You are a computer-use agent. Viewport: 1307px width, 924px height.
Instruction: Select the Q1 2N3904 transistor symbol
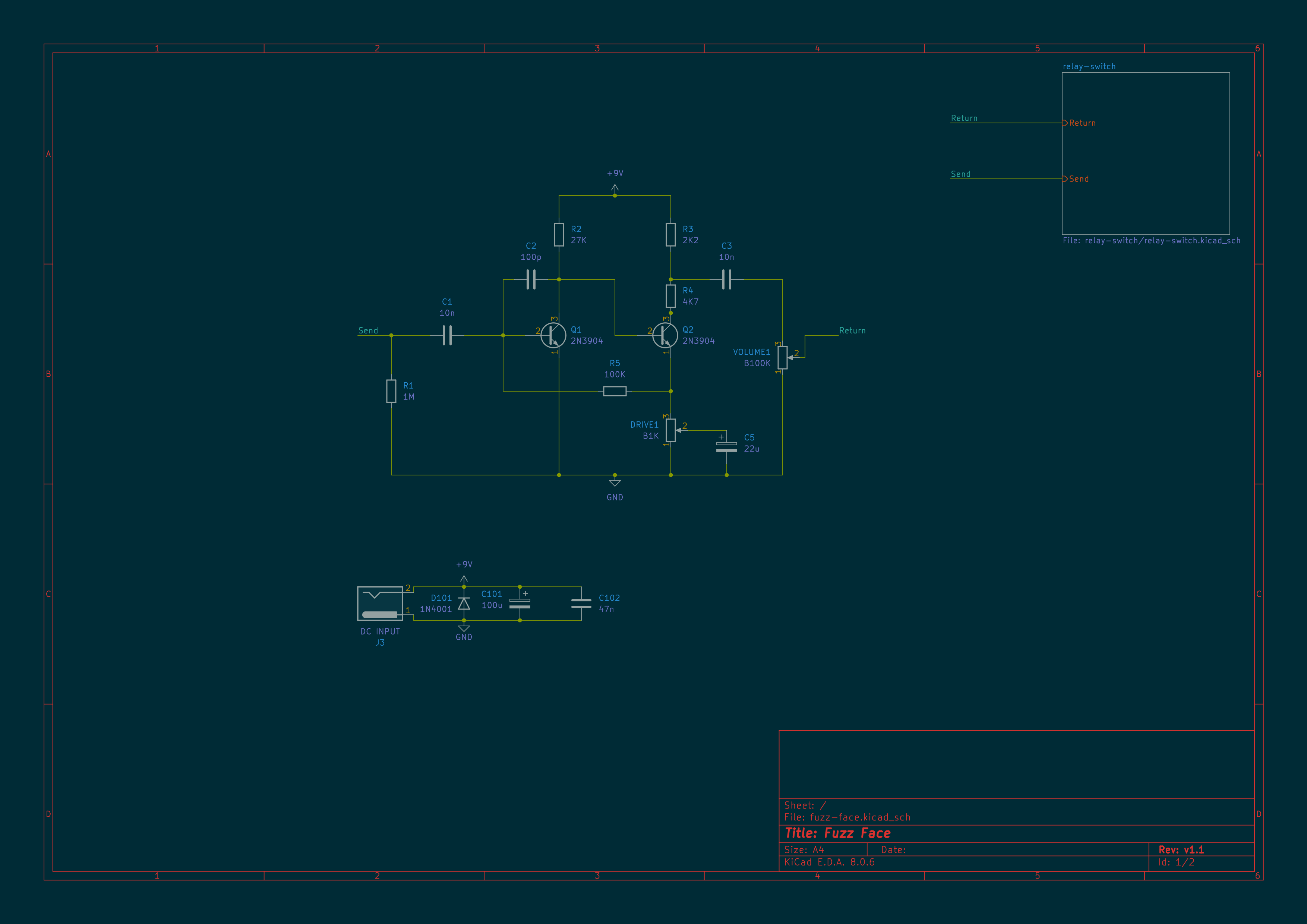(x=552, y=335)
